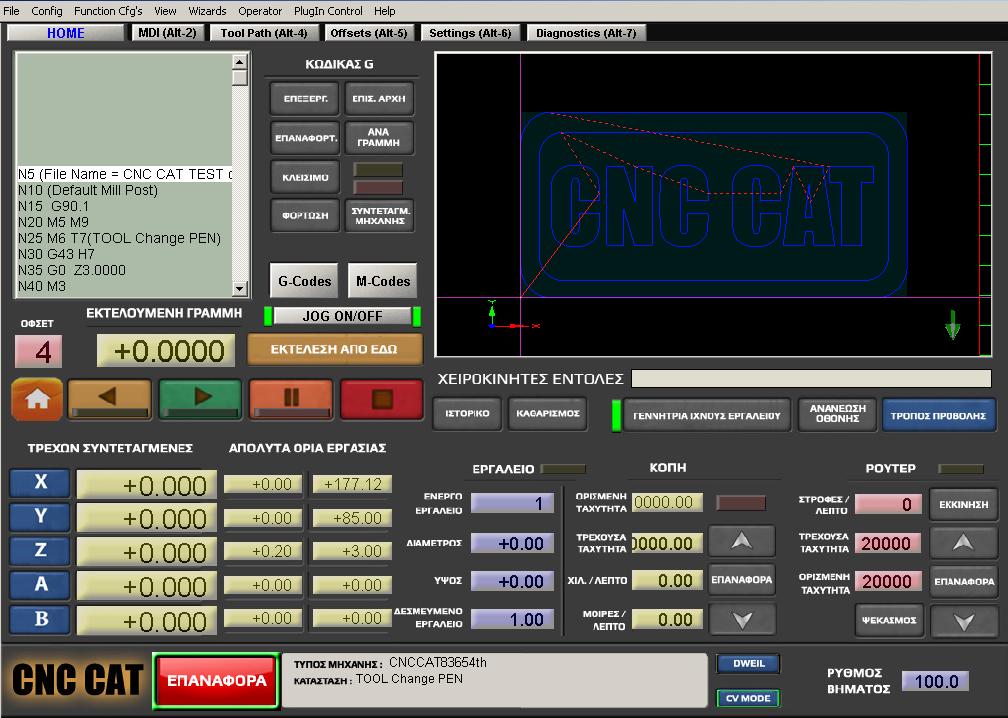Screen dimensions: 1008x718
Task: Click the home icon above the axis readouts
Action: pos(36,398)
